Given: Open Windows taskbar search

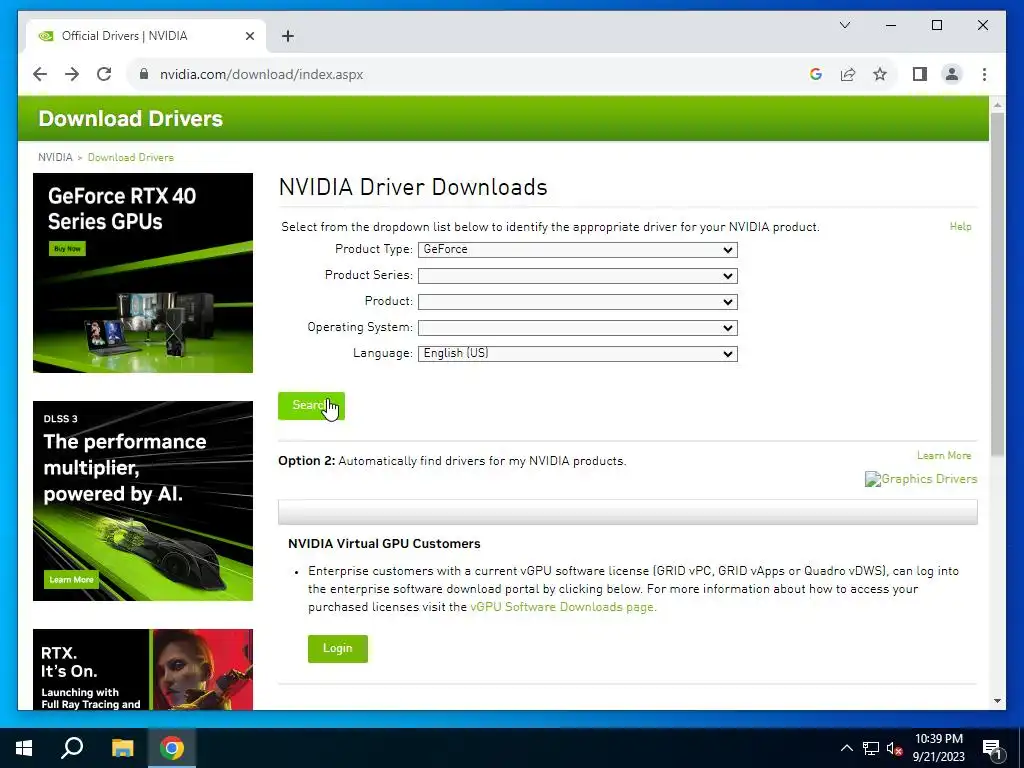Looking at the screenshot, I should click(72, 748).
